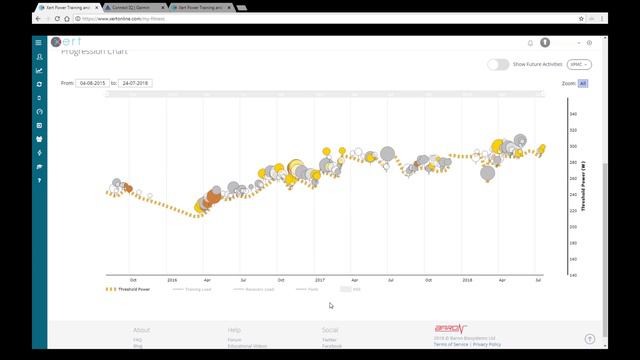Click the browser home button
The height and width of the screenshot is (360, 640).
[67, 19]
